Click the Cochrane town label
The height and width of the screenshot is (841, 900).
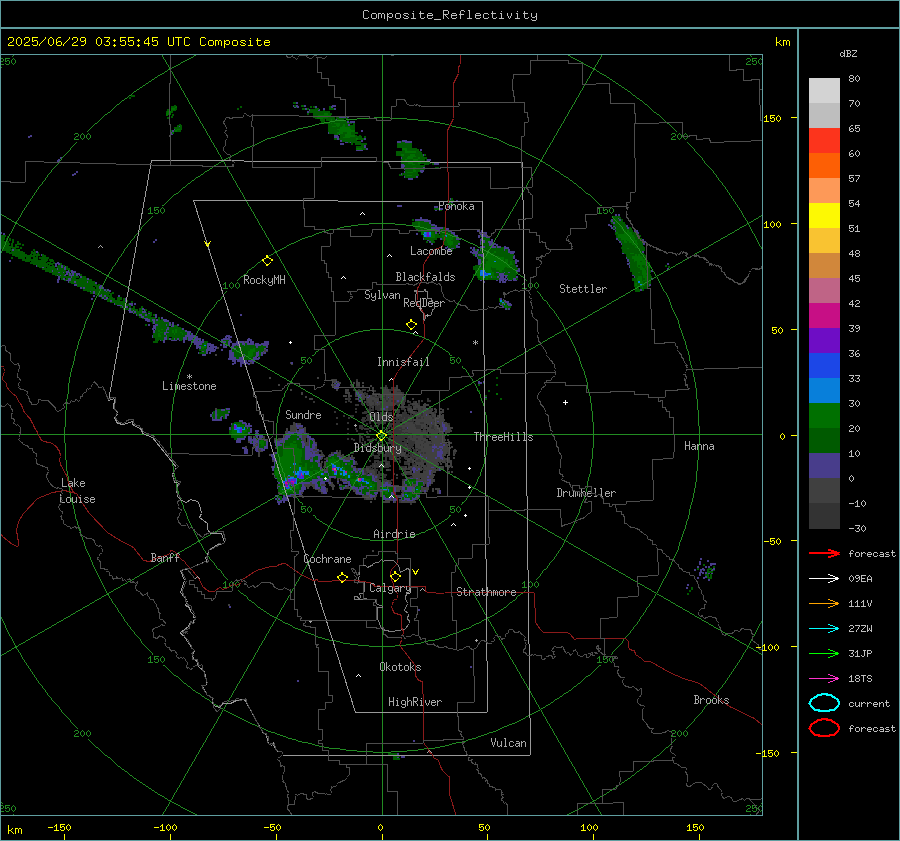click(327, 559)
